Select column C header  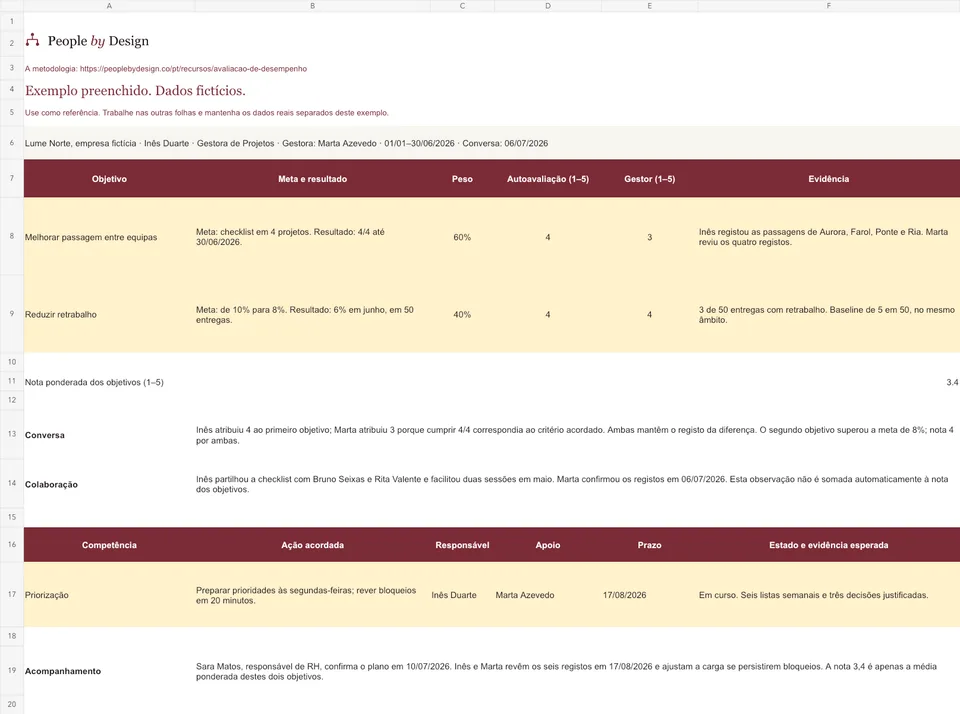tap(462, 6)
